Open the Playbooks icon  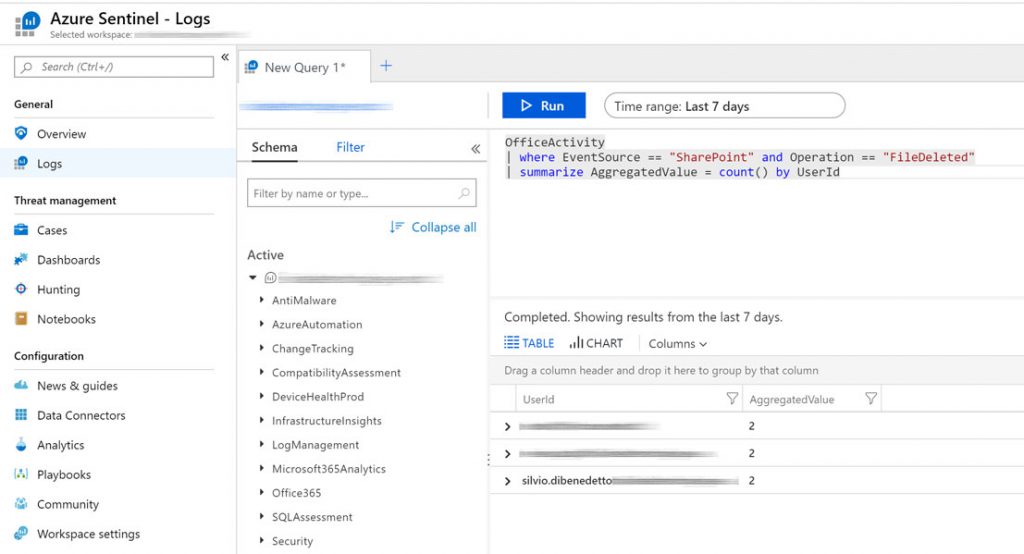click(x=21, y=474)
